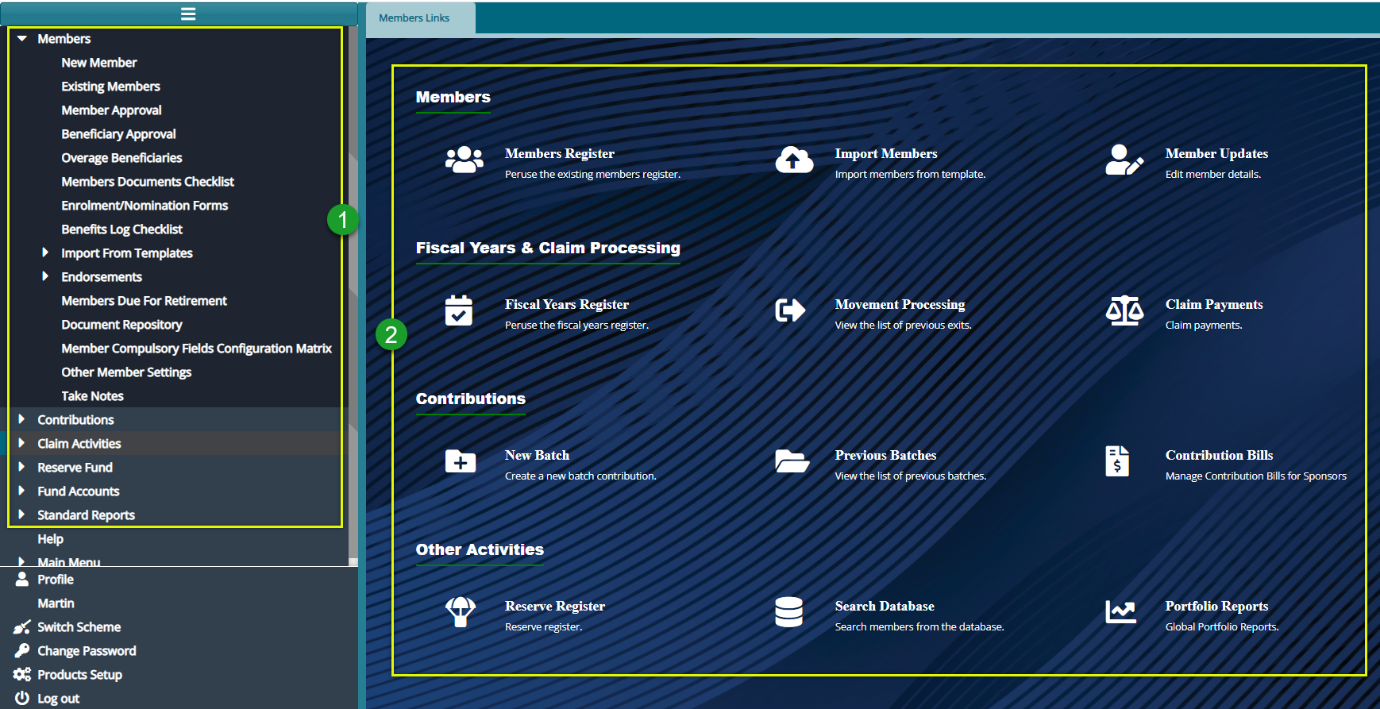
Task: Expand the Standard Reports arrow
Action: 21,515
